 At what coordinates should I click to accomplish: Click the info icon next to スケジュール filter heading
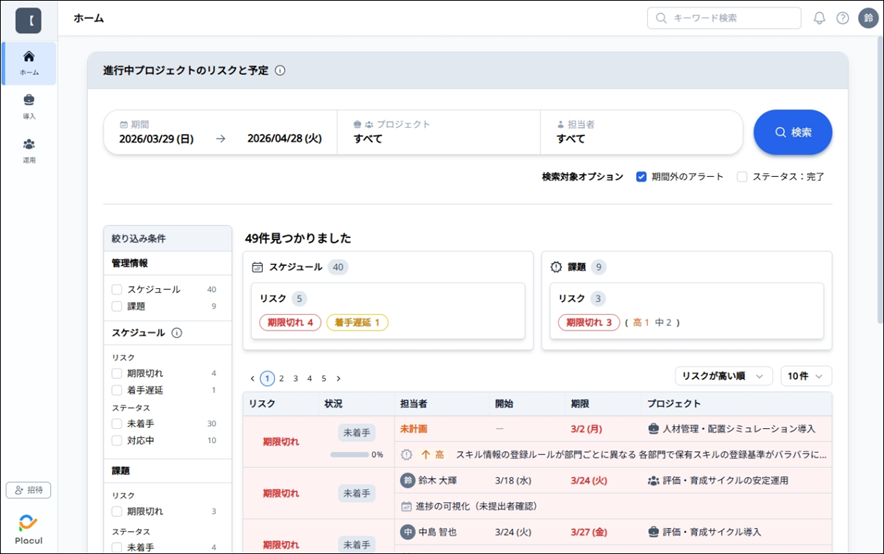(x=177, y=333)
